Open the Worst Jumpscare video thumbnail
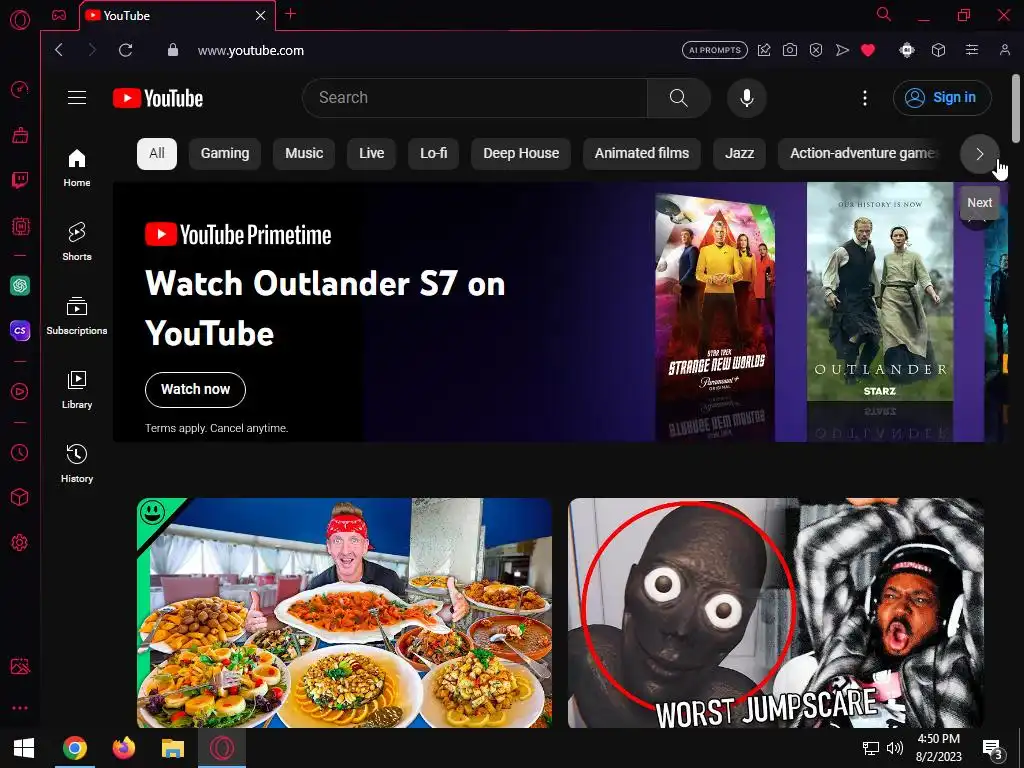 [x=775, y=613]
